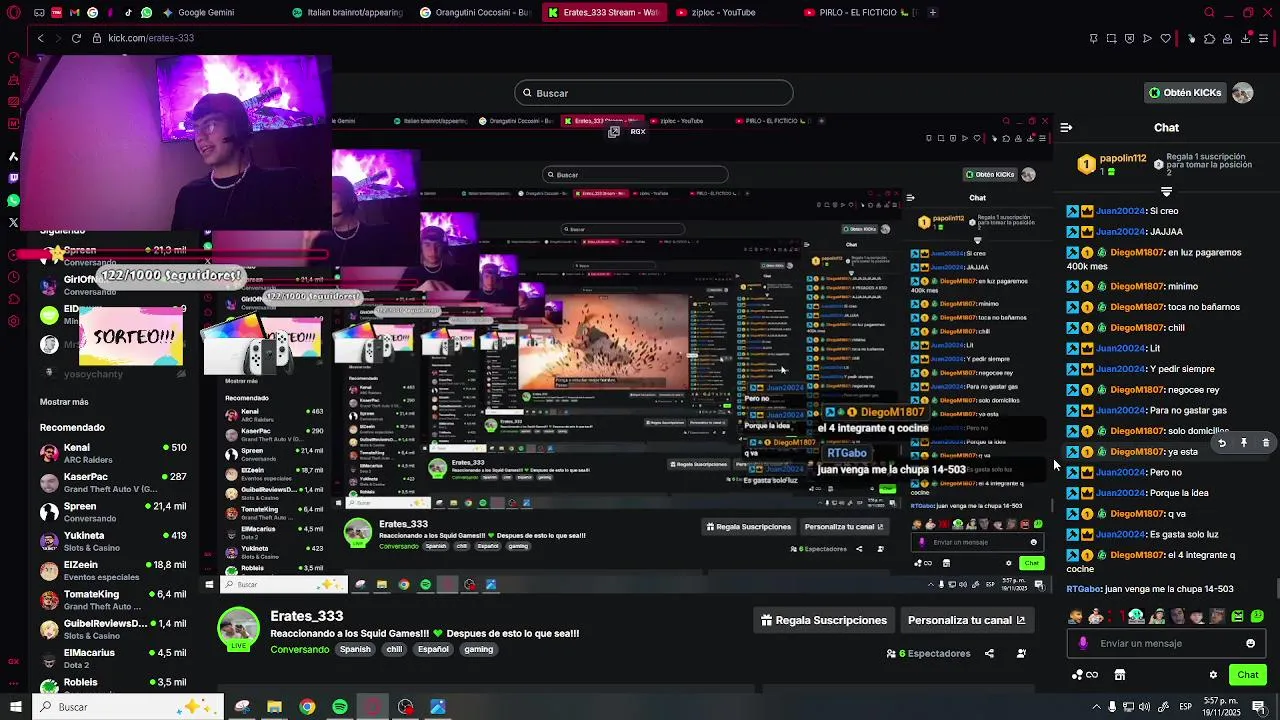The width and height of the screenshot is (1280, 720).
Task: Select the Erates_333 Stream tab
Action: coord(604,12)
